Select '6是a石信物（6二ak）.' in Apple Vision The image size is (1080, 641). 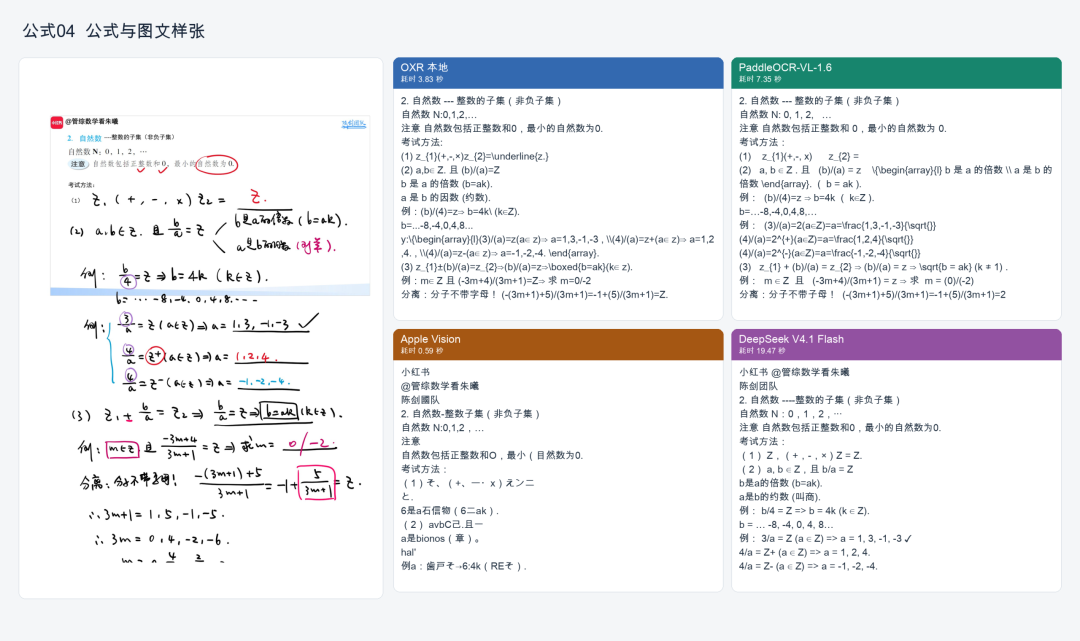click(x=450, y=511)
